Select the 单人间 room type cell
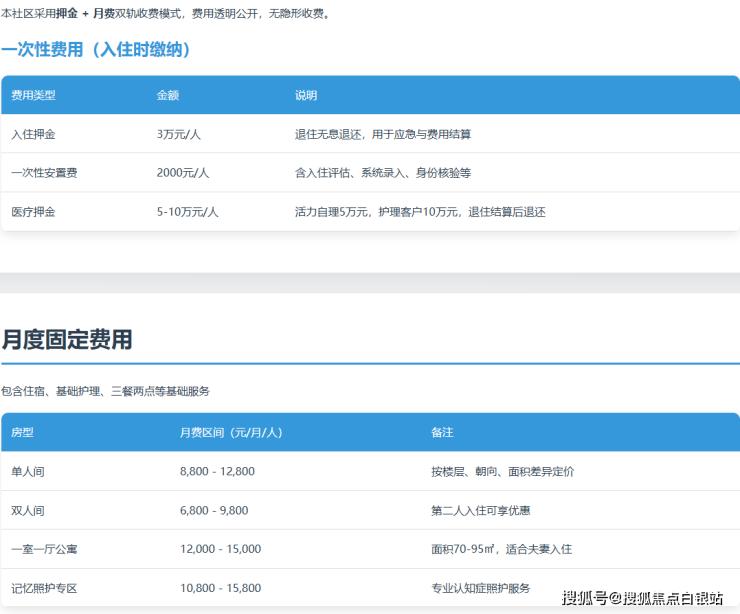Viewport: 740px width, 614px height. pos(28,471)
